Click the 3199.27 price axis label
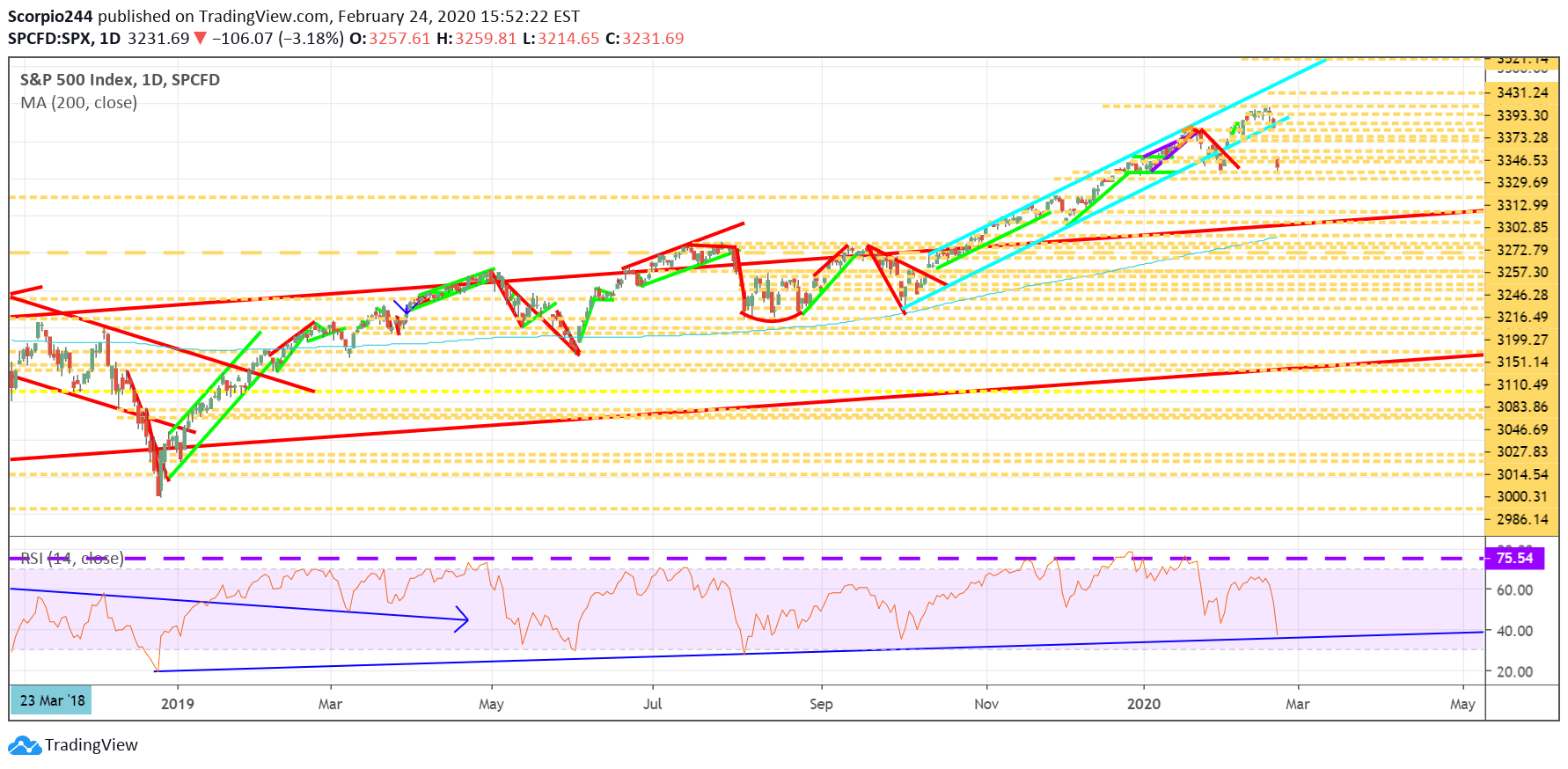This screenshot has height=769, width=1568. (x=1522, y=340)
